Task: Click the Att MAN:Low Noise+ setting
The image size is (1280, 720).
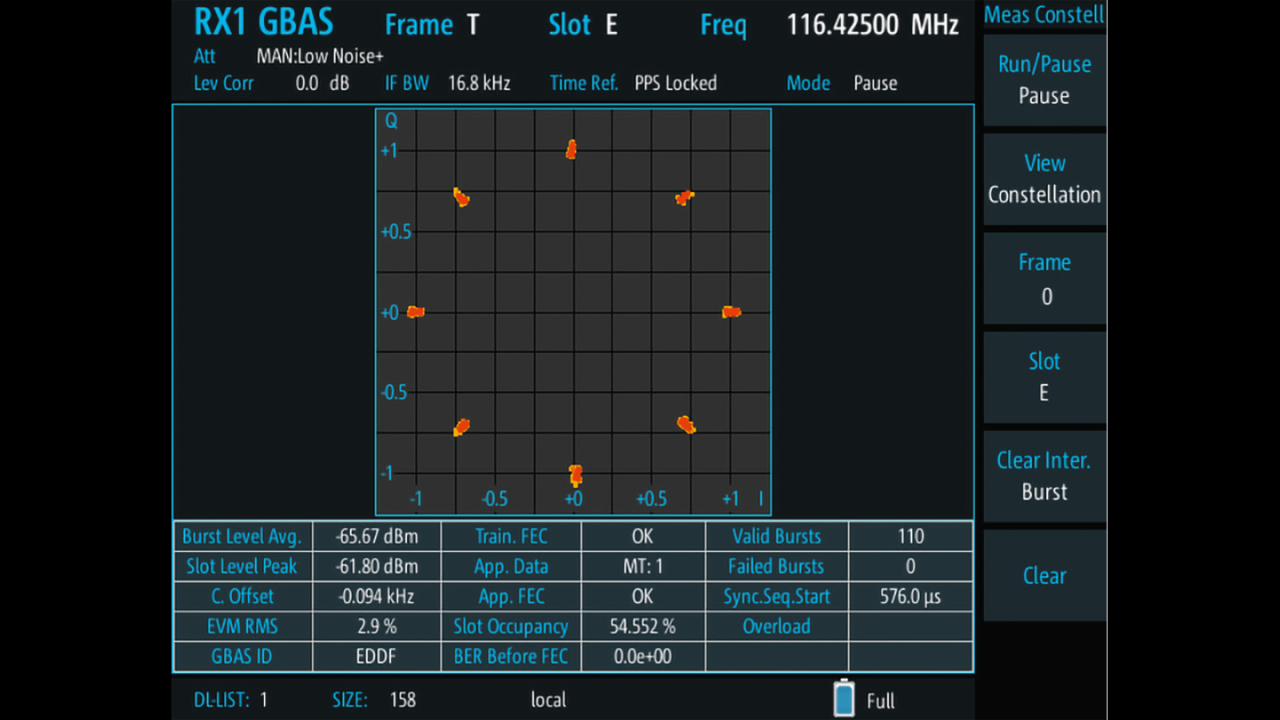Action: (x=289, y=56)
